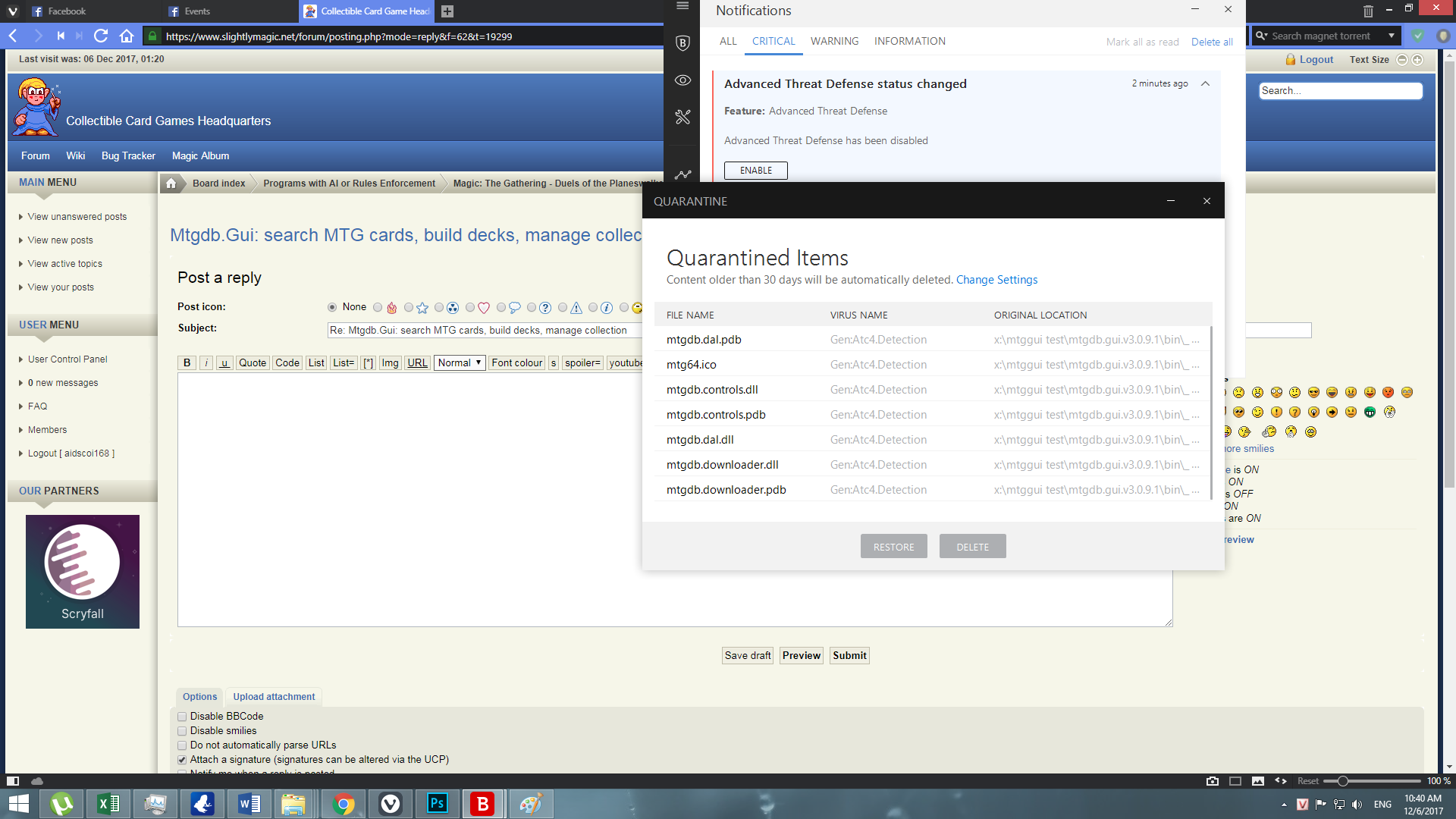Open the Upload attachment tab
Viewport: 1456px width, 819px height.
(274, 696)
